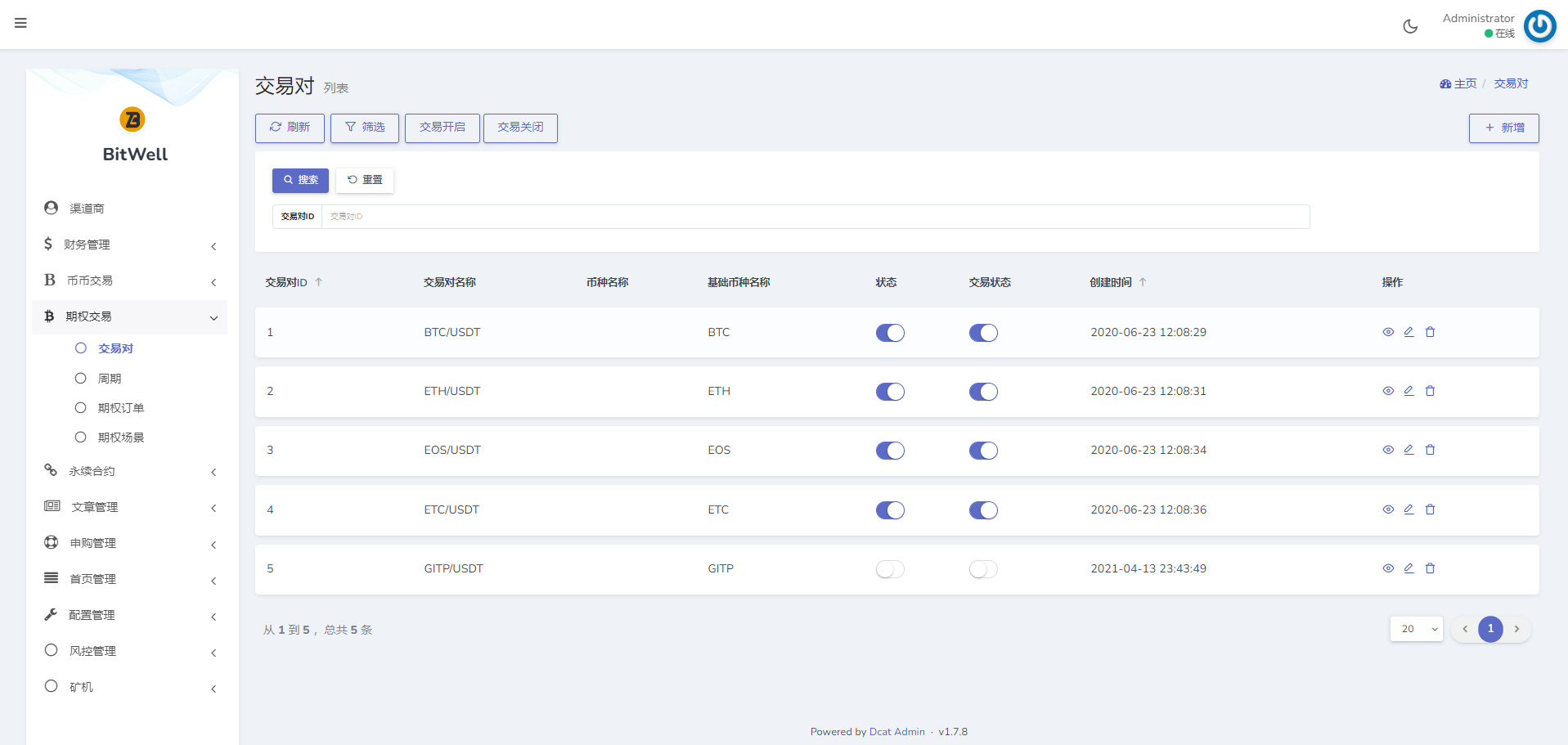1568x745 pixels.
Task: Click the 交易对ID search input field
Action: click(x=815, y=217)
